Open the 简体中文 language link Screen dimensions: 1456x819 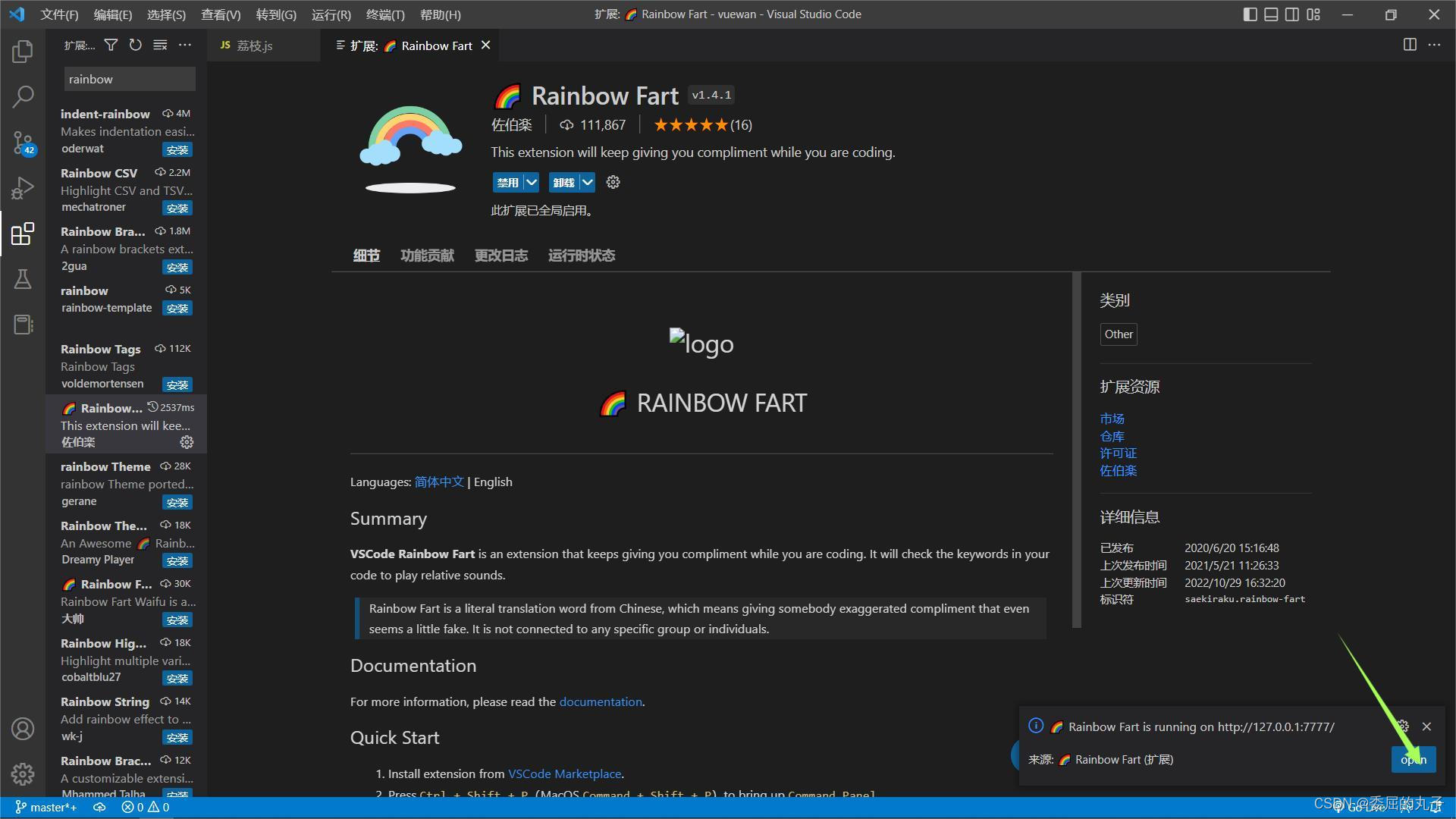click(439, 482)
